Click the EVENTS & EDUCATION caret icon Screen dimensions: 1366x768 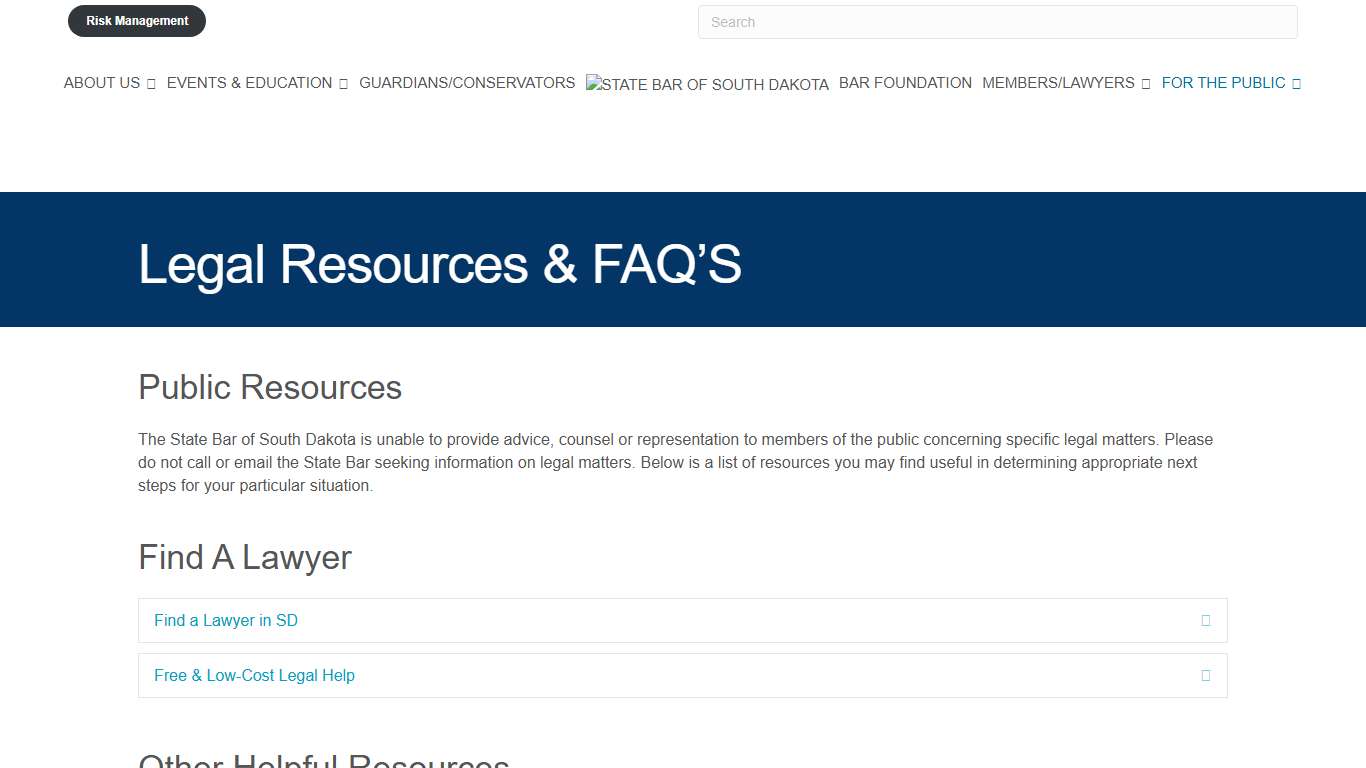(x=342, y=83)
